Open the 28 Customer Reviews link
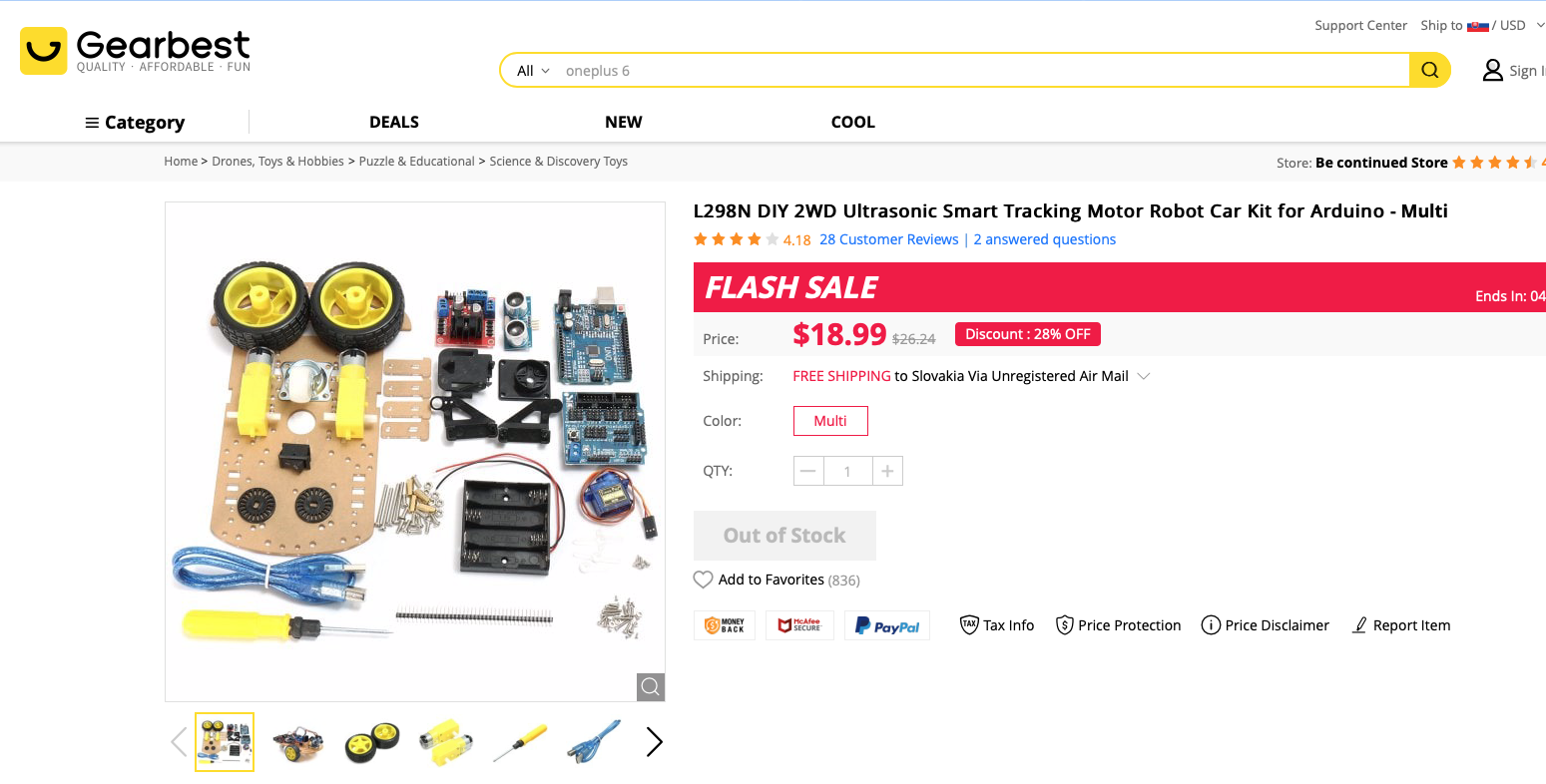Image resolution: width=1546 pixels, height=784 pixels. [x=888, y=239]
